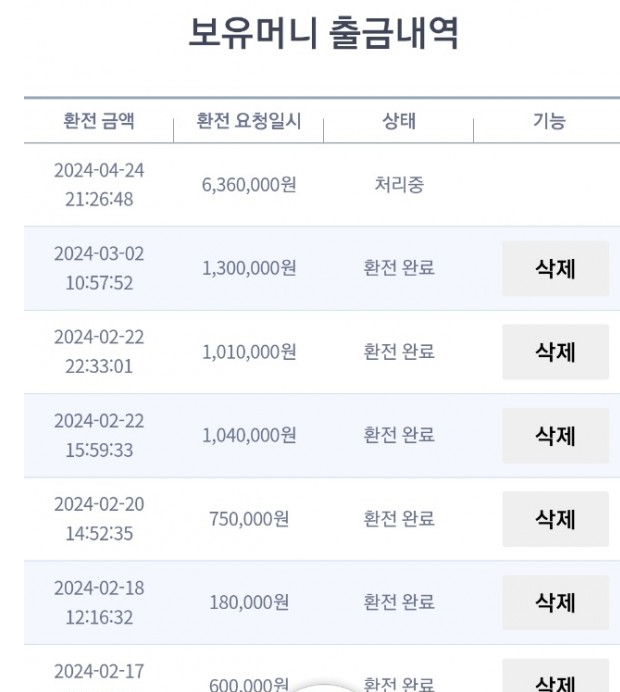Image resolution: width=620 pixels, height=692 pixels.
Task: Click the 2024-02-18 12:16:32 date cell
Action: (99, 603)
